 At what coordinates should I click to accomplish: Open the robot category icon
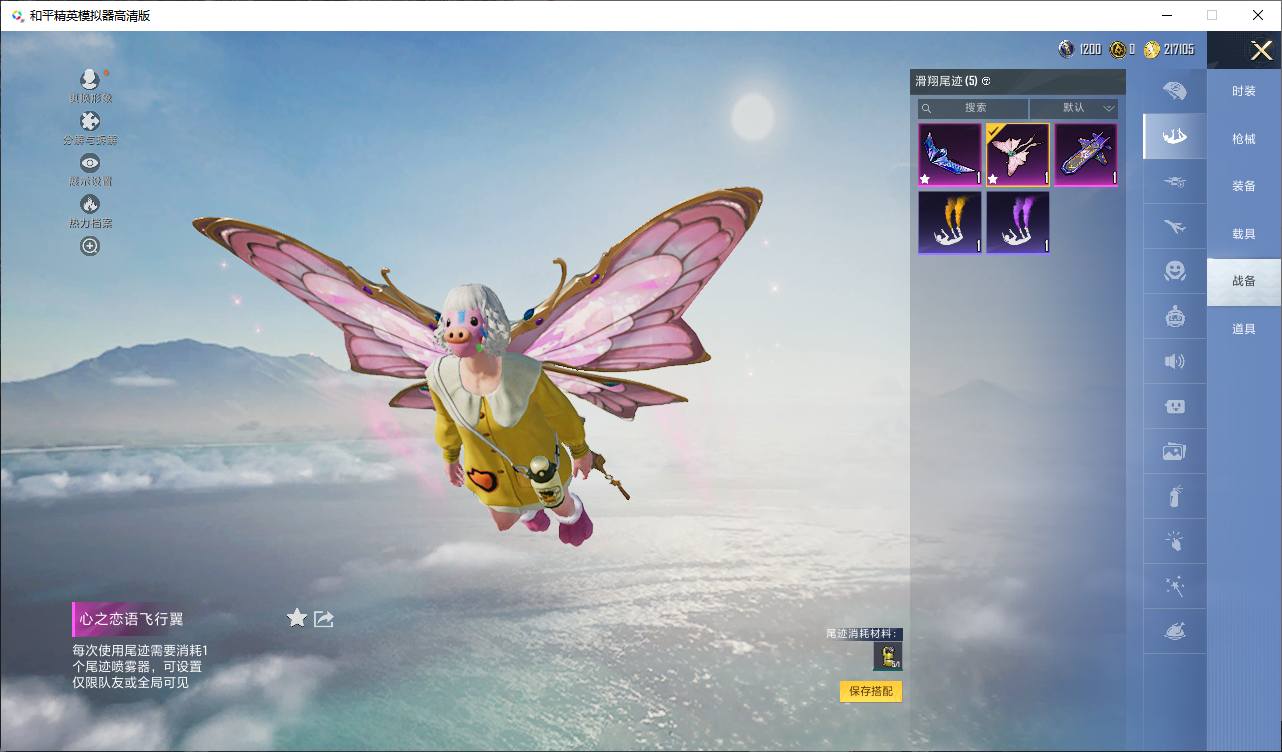coord(1175,316)
